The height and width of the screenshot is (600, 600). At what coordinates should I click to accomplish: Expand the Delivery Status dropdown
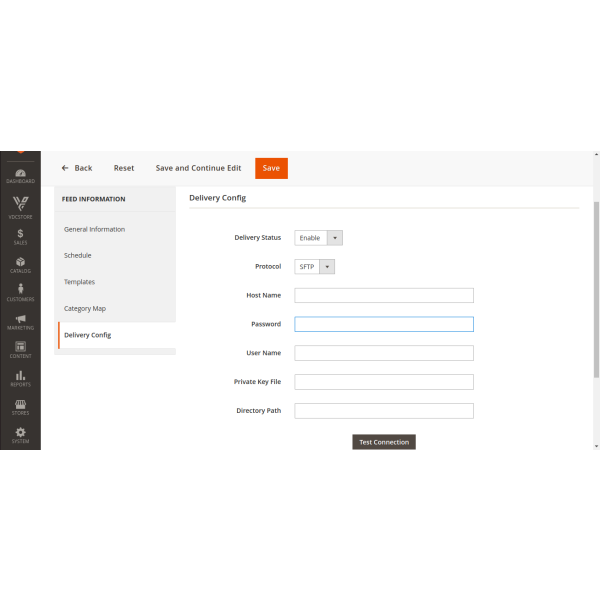click(318, 238)
